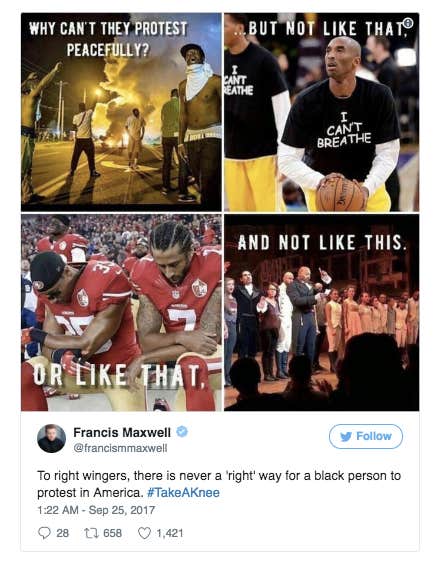The image size is (434, 565).
Task: Open the 'And not like this' stage image
Action: 322,313
